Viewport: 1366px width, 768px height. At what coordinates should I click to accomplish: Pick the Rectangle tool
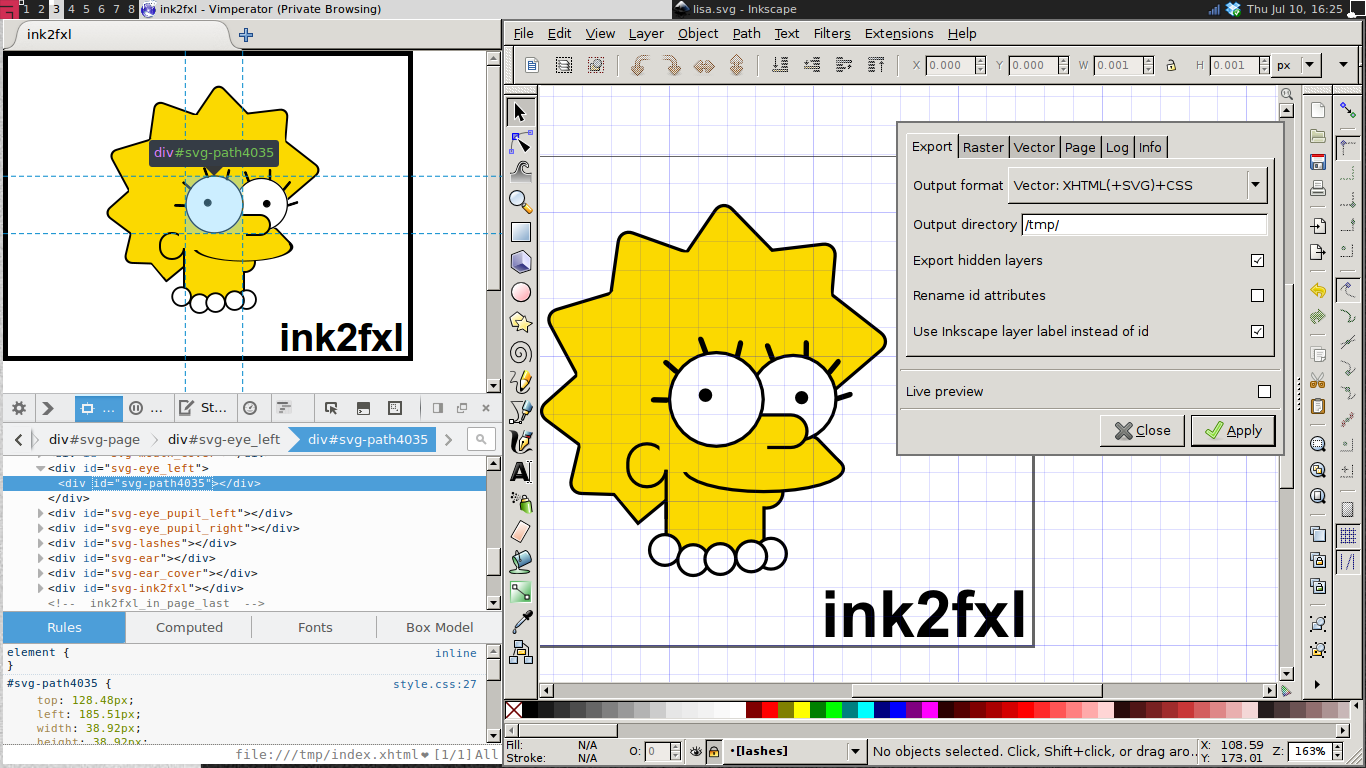(x=520, y=232)
